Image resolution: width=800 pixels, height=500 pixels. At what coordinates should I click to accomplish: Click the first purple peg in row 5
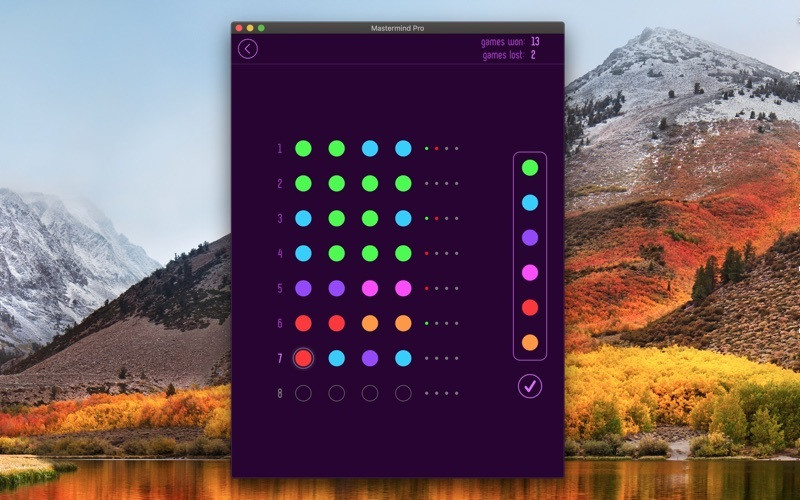(303, 288)
